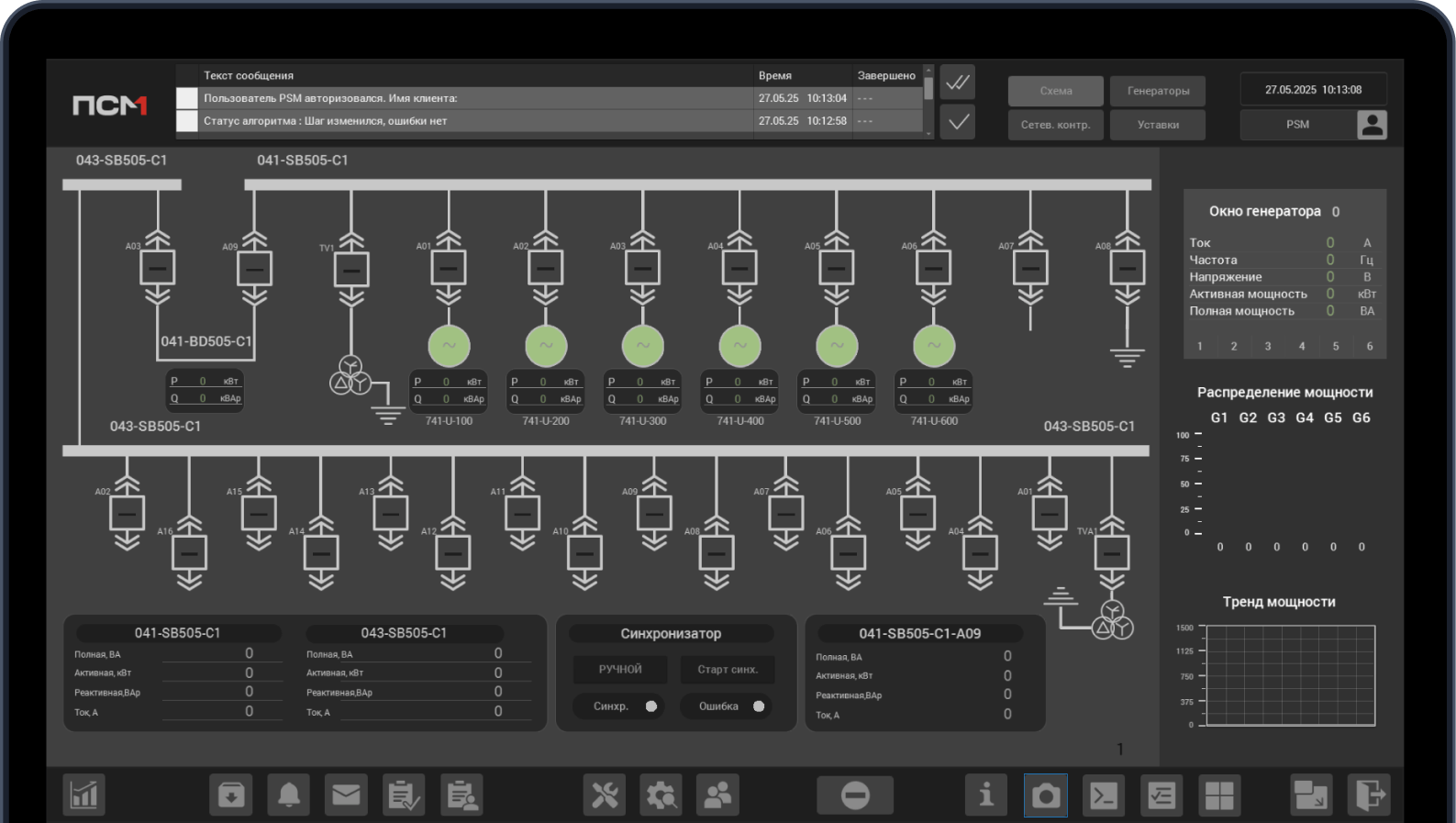Acknowledge all messages with double checkmark
The height and width of the screenshot is (823, 1456).
point(958,83)
